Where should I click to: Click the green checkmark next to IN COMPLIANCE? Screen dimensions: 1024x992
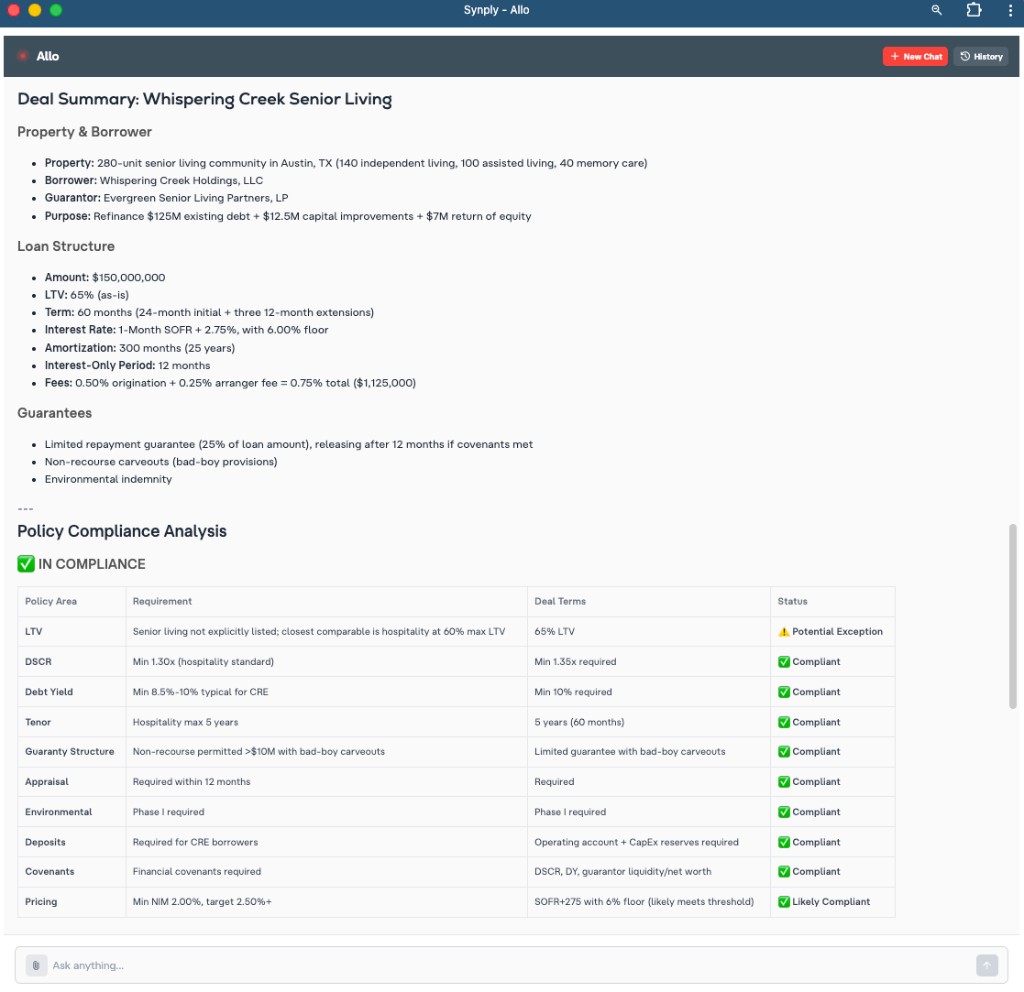(x=26, y=564)
